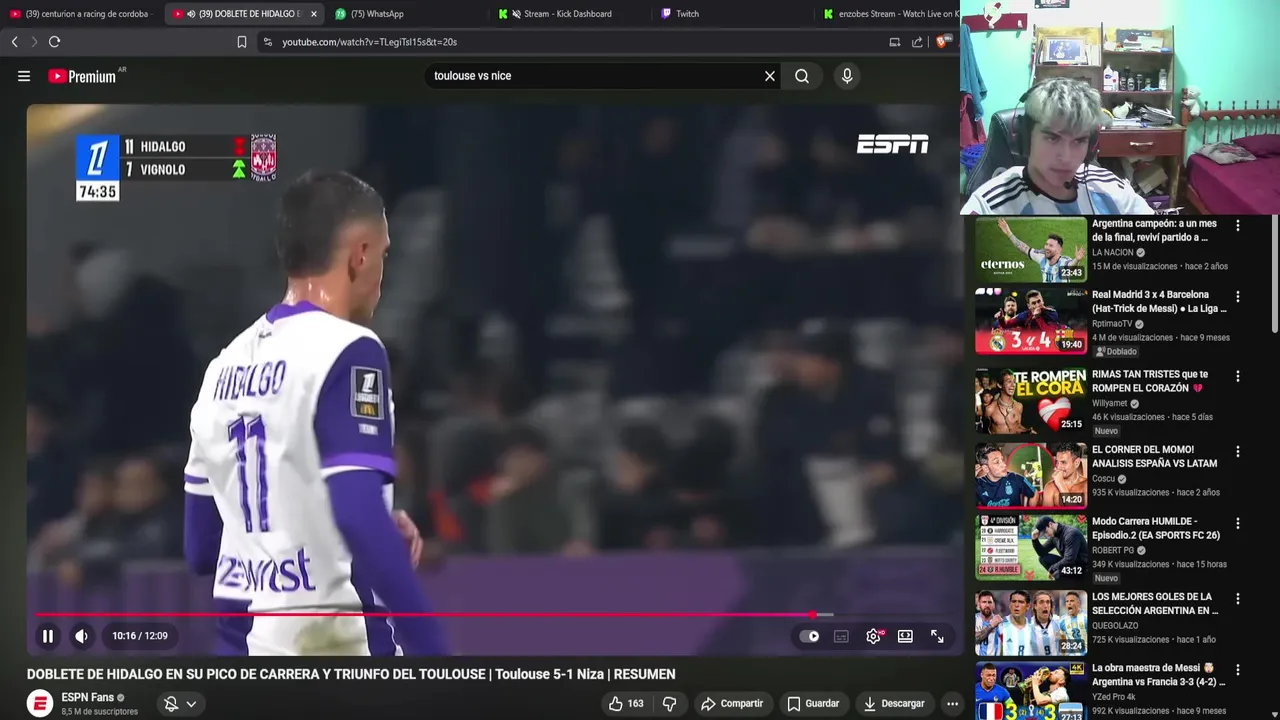The image size is (1280, 720).
Task: Click the progress bar scrubber dot
Action: tap(813, 615)
